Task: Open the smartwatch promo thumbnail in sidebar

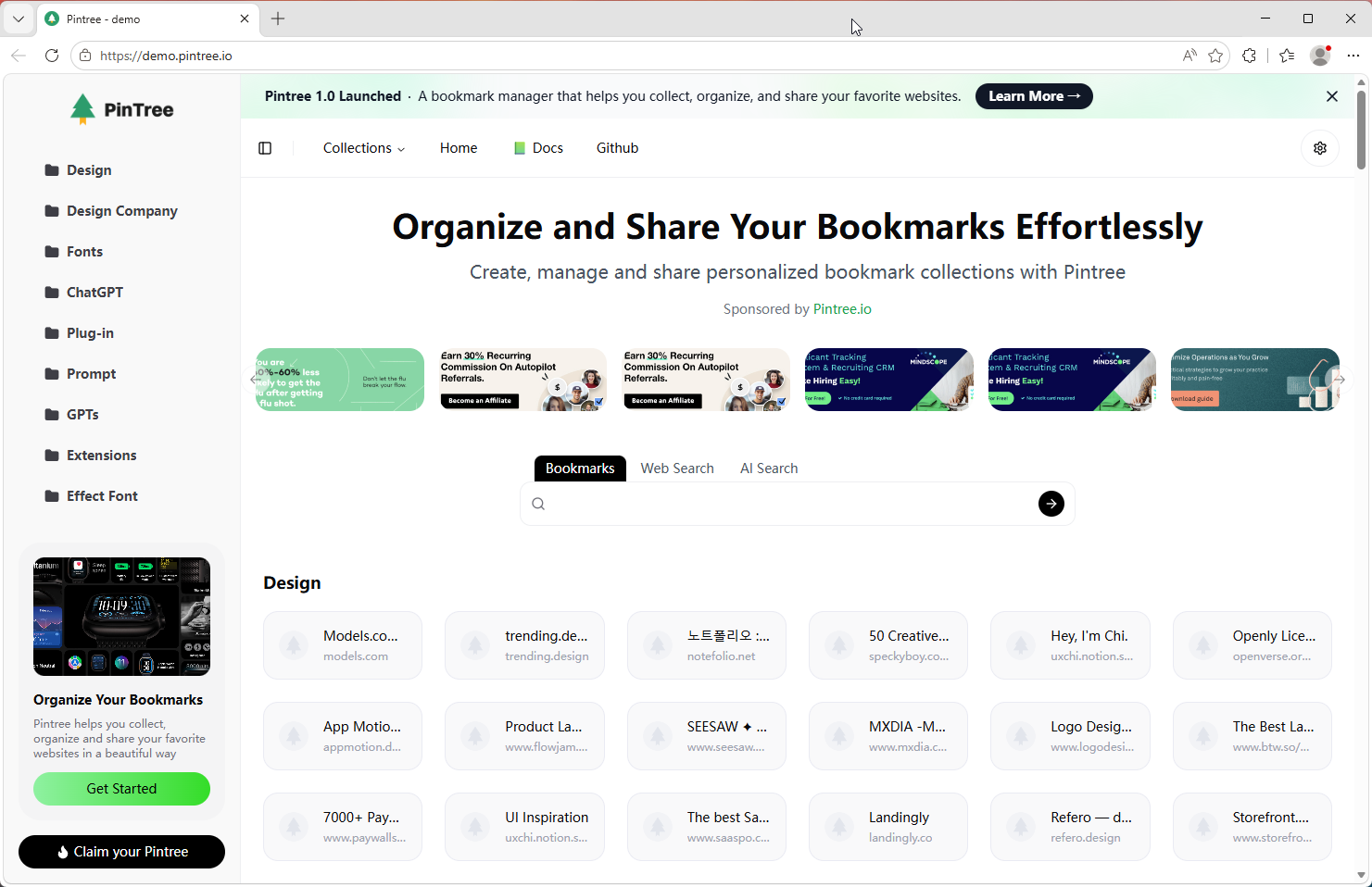Action: (x=121, y=617)
